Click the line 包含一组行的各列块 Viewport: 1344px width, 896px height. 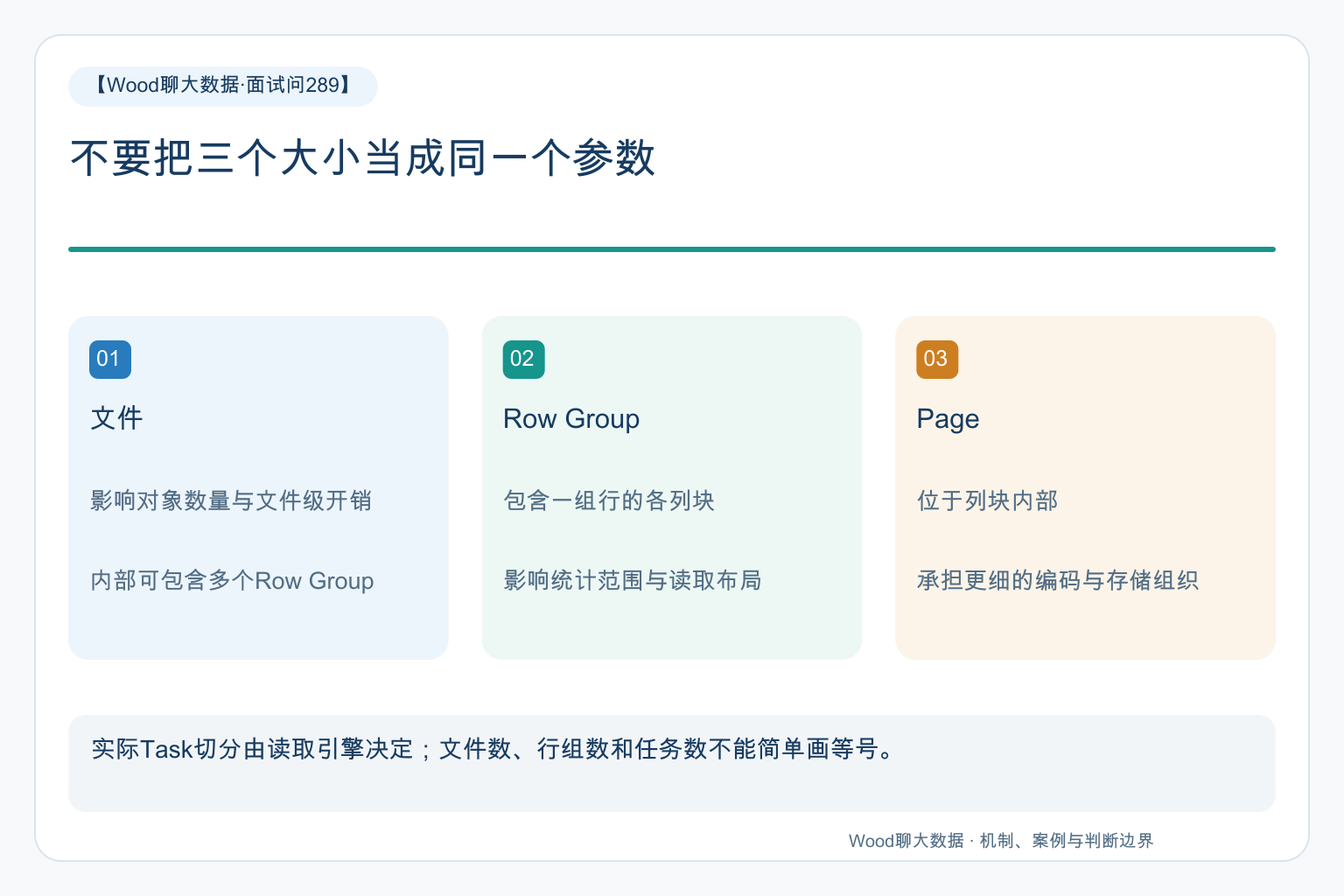pos(609,500)
